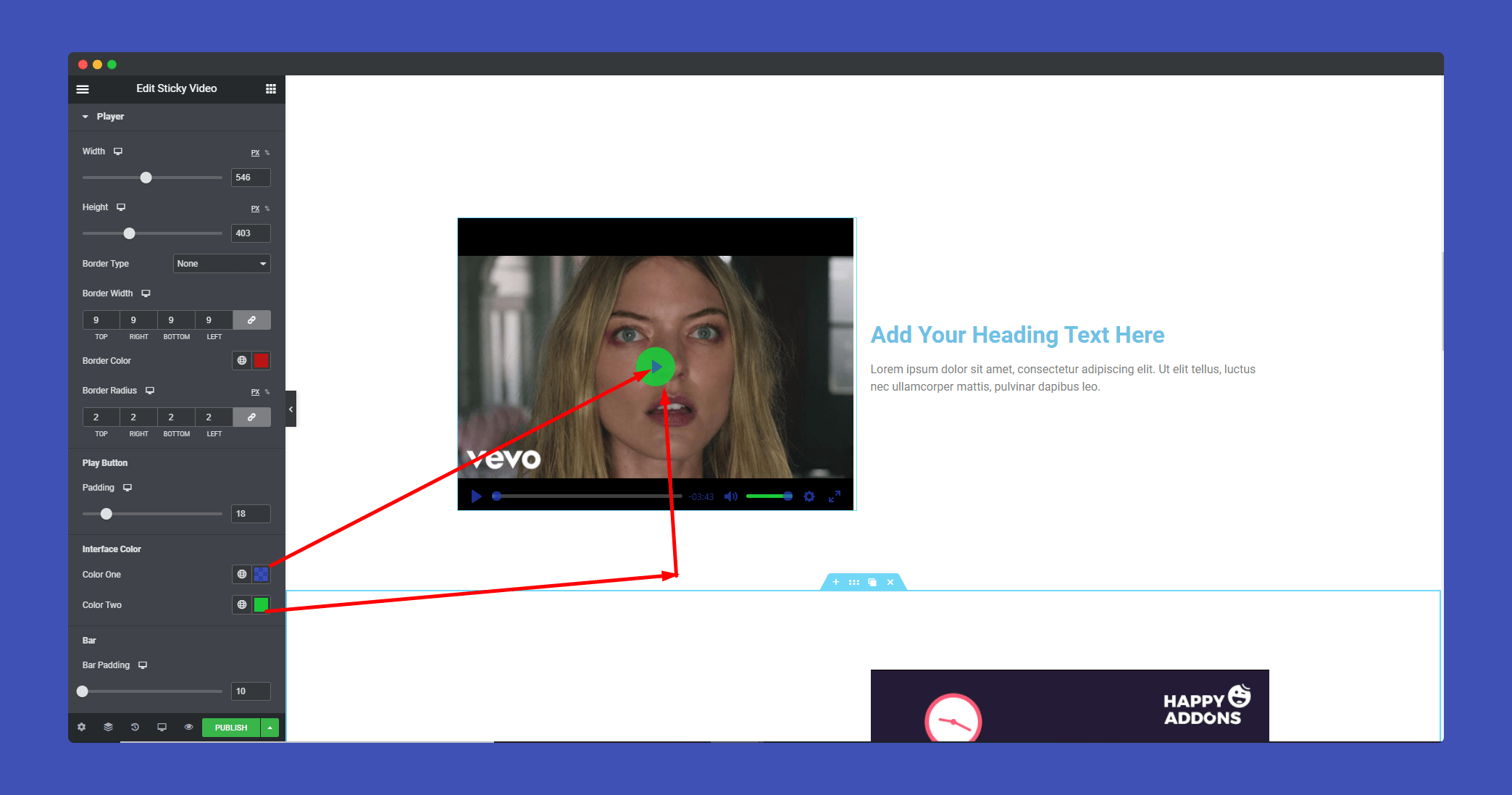Screen dimensions: 1512x795
Task: Click the responsive Height toggle icon
Action: tap(120, 207)
